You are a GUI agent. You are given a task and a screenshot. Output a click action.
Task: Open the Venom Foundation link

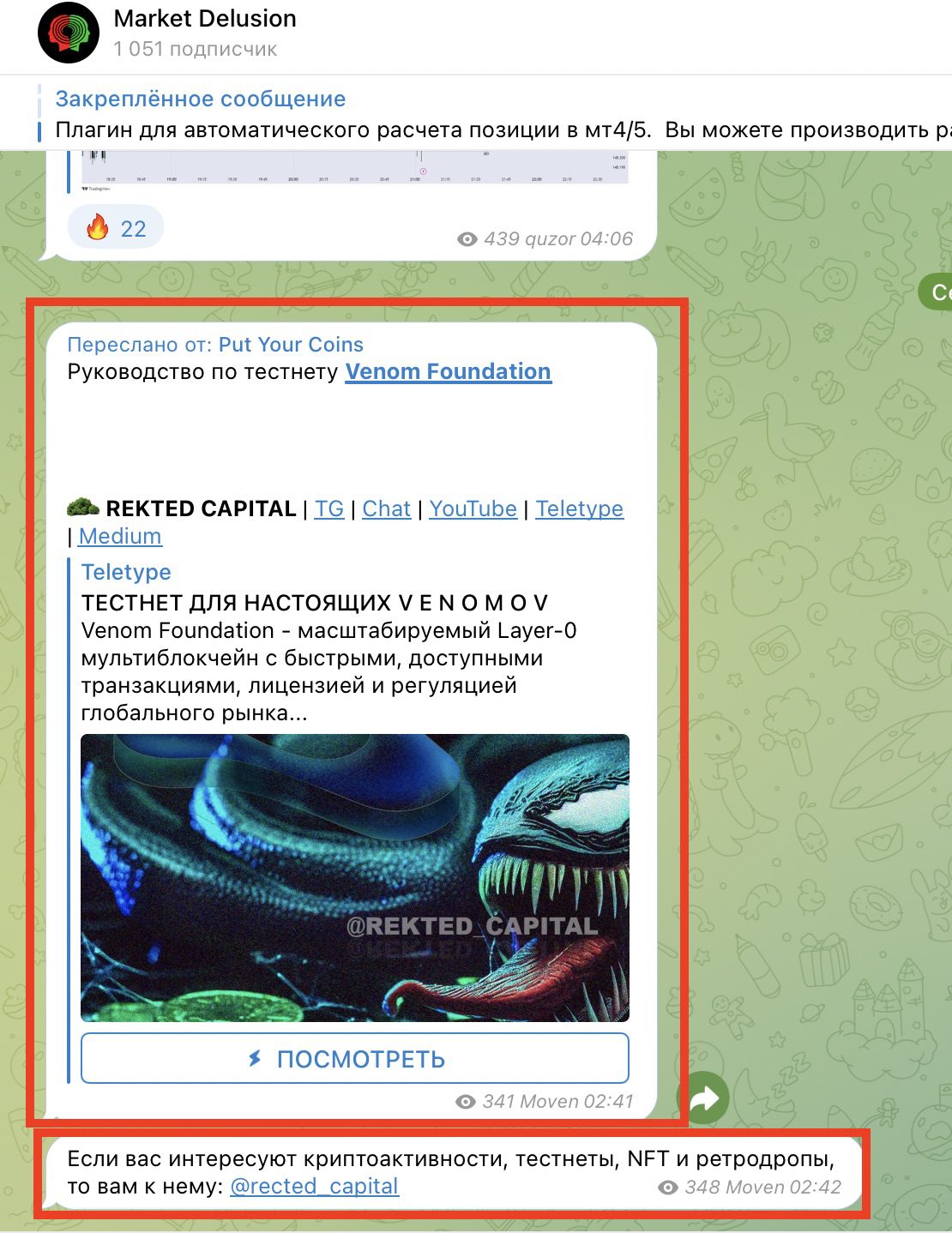[x=449, y=372]
